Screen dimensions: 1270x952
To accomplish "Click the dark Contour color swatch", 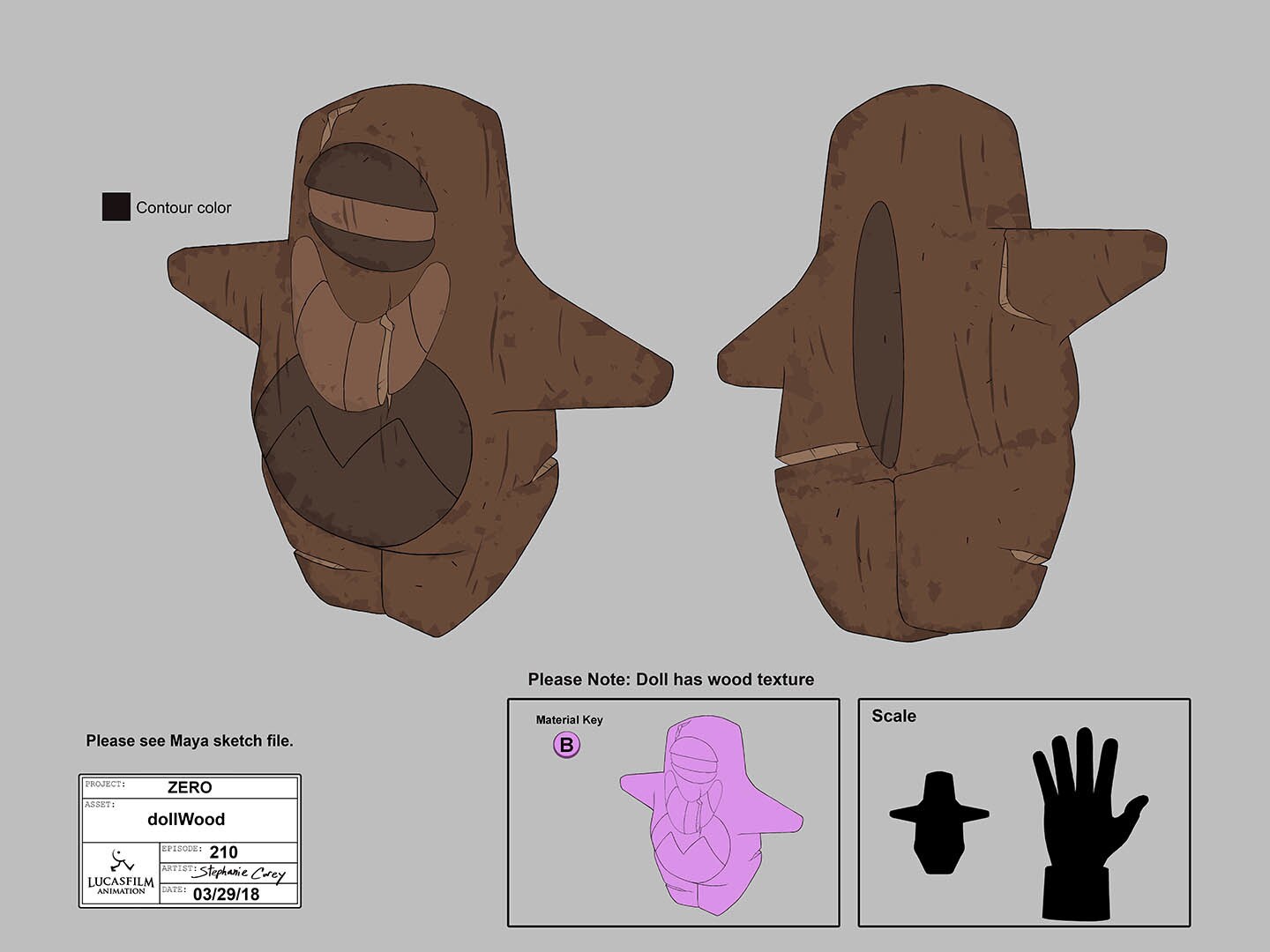I will click(116, 207).
